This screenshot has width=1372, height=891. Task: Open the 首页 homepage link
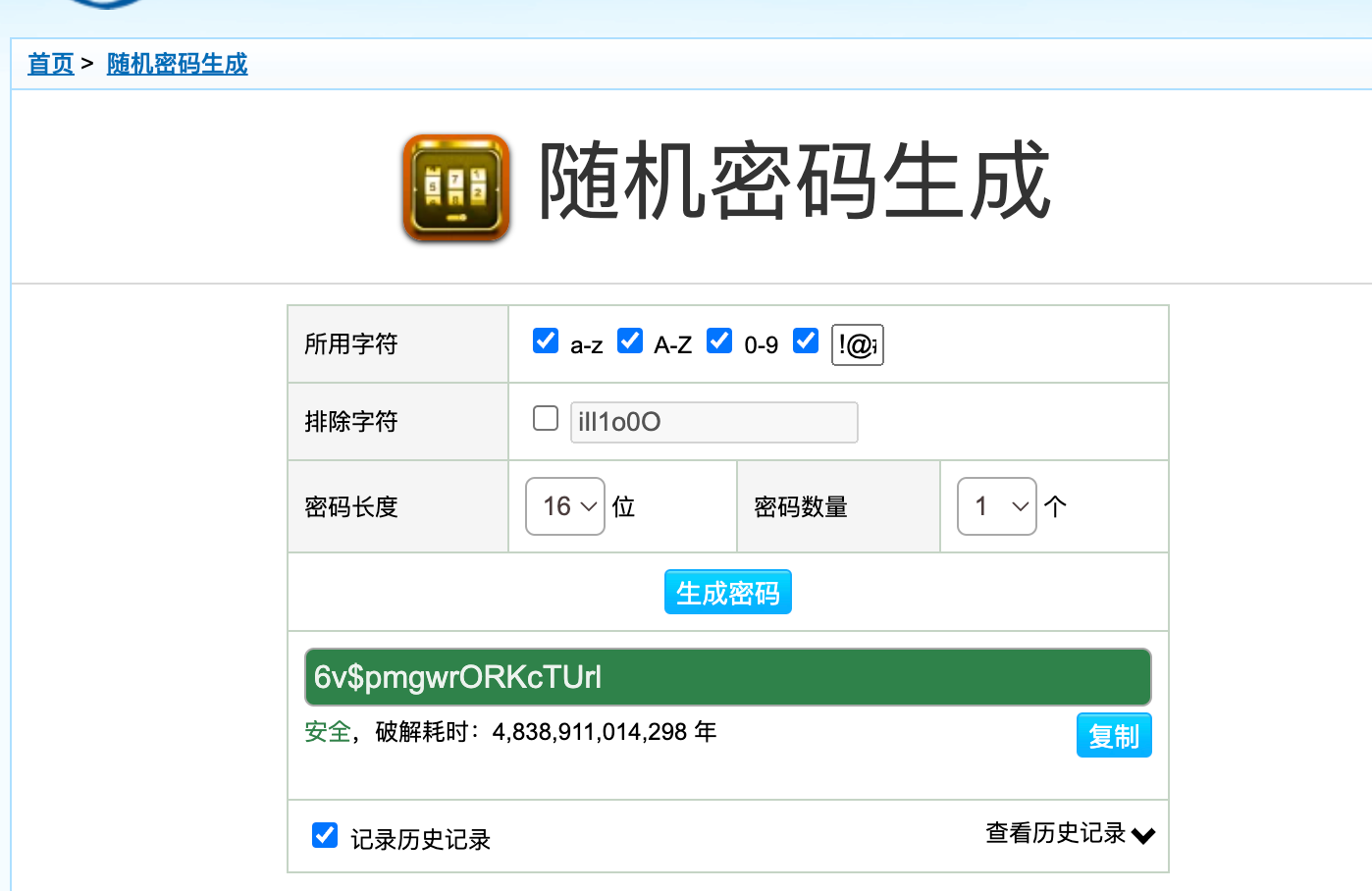tap(50, 64)
